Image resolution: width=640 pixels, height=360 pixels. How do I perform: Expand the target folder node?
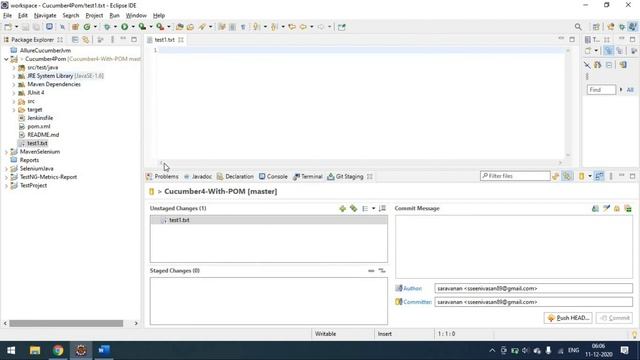click(x=14, y=110)
